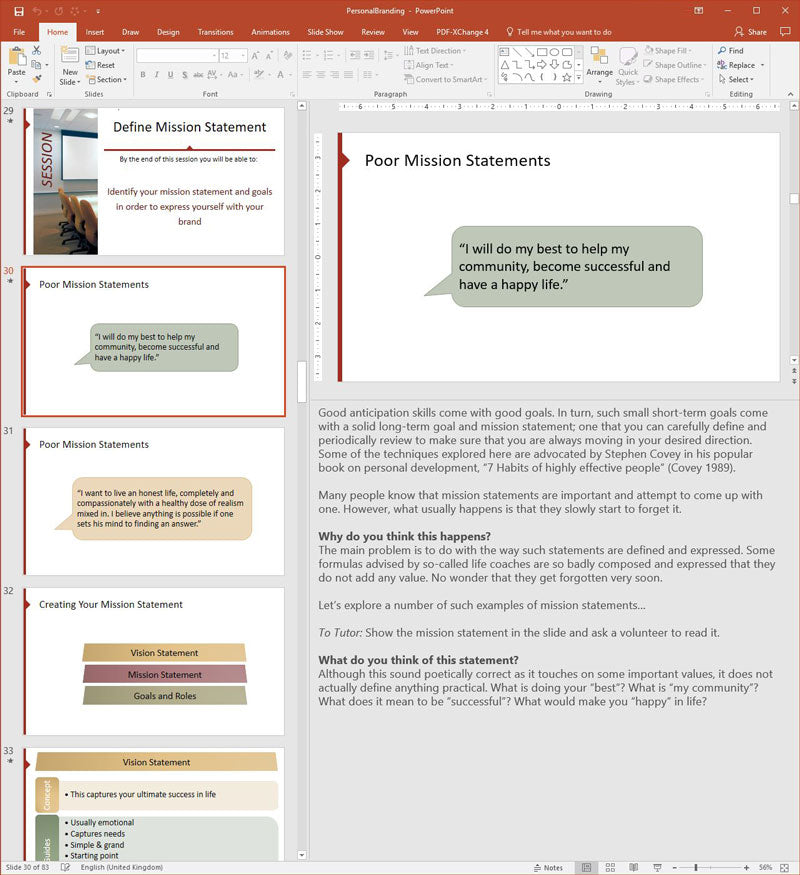The image size is (800, 875).
Task: Collapse the ribbon arrow
Action: (x=791, y=94)
